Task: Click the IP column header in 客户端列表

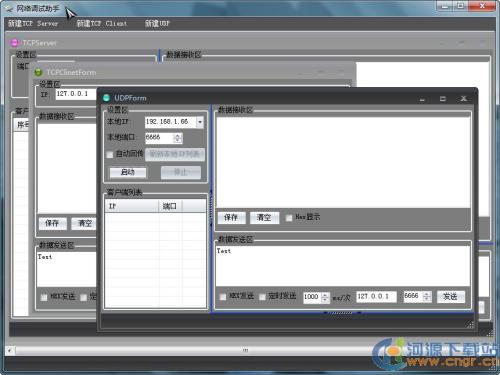Action: [132, 206]
